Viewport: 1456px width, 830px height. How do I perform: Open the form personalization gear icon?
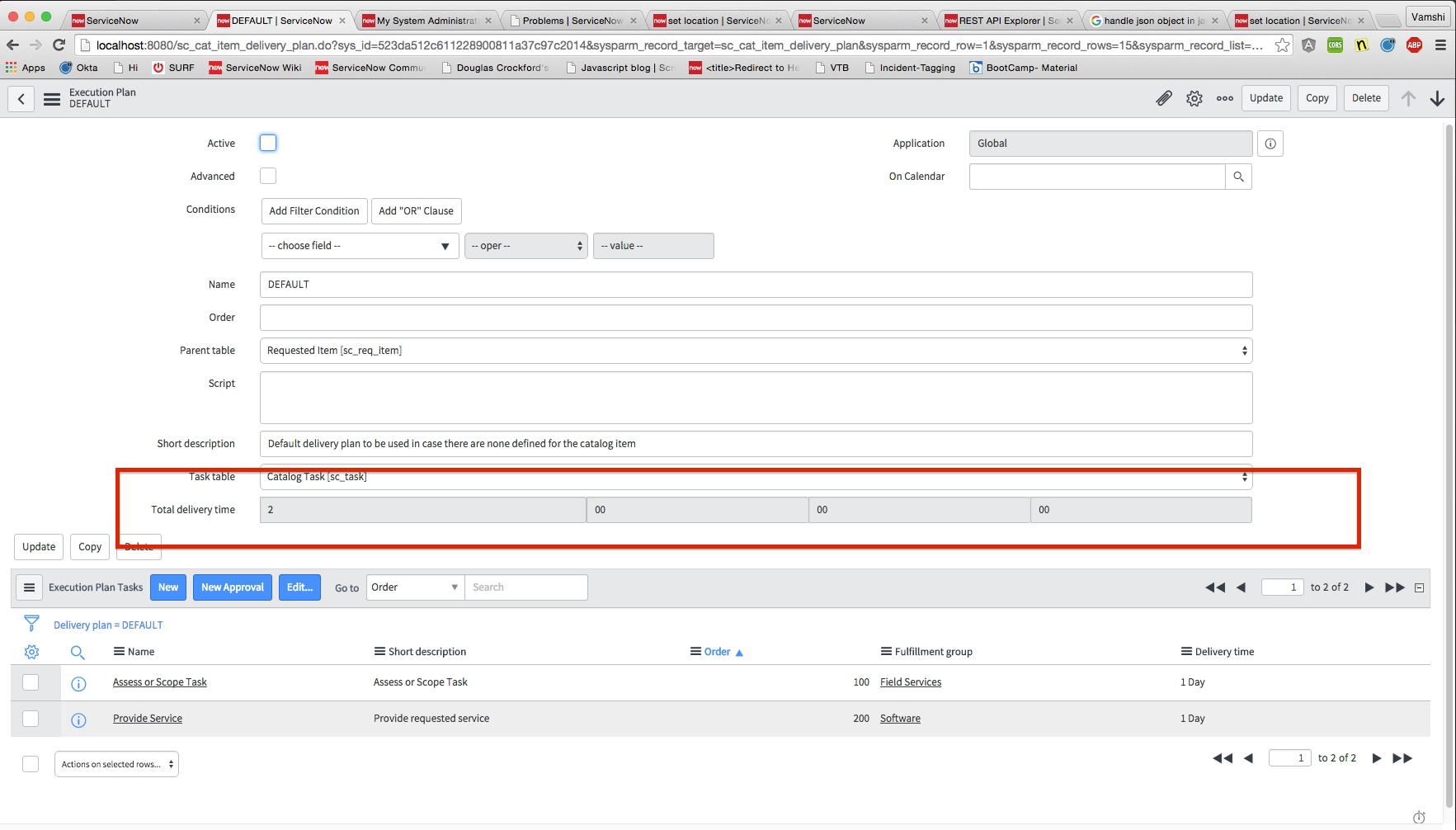[x=1194, y=97]
